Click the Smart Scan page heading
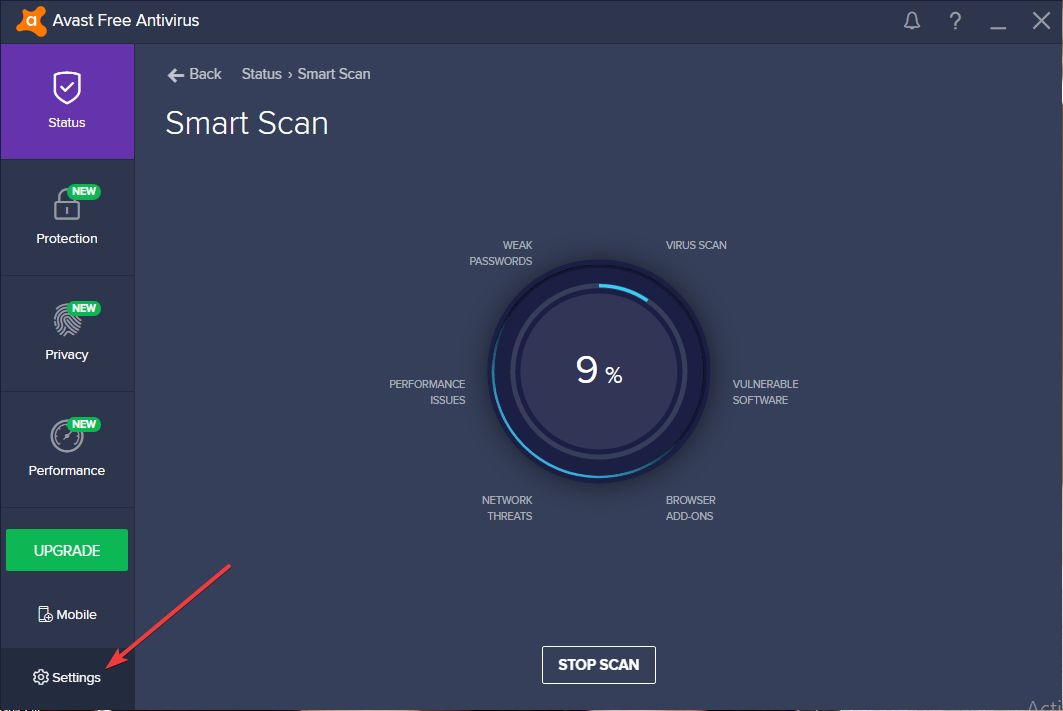The height and width of the screenshot is (711, 1063). pyautogui.click(x=246, y=123)
